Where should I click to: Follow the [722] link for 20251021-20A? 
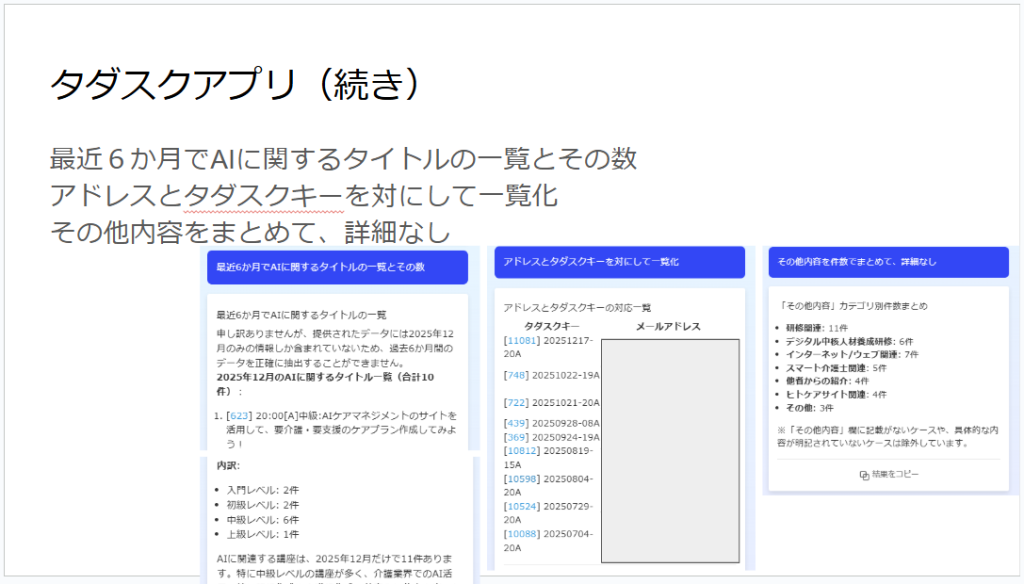point(518,402)
